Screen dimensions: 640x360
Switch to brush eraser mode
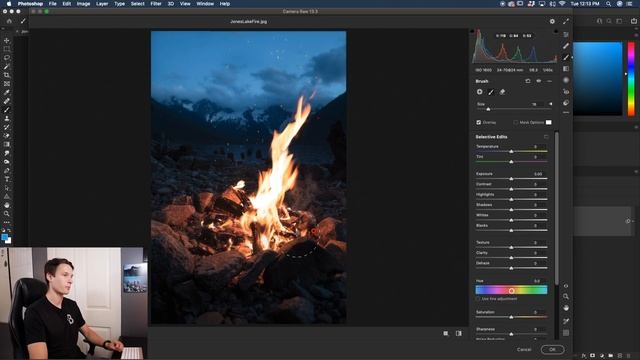[x=502, y=92]
